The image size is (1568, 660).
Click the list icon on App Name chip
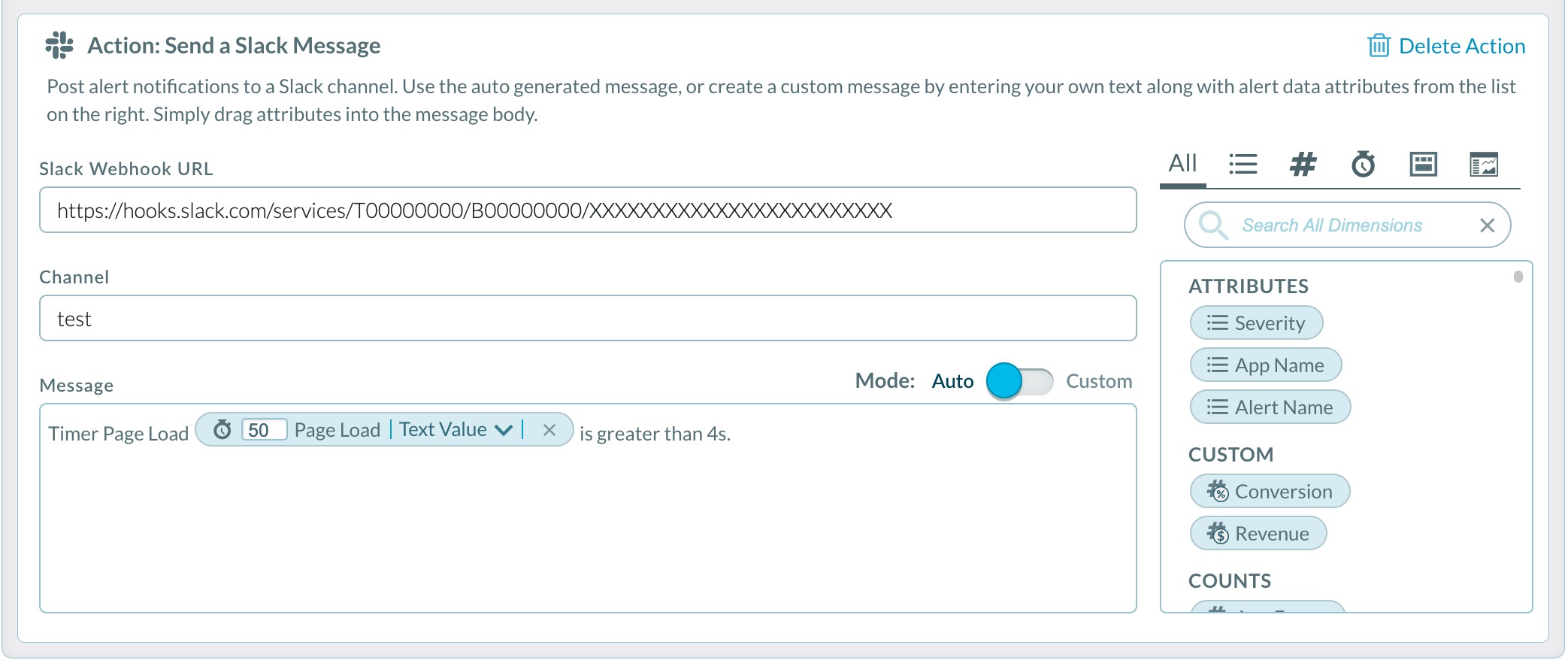pos(1217,365)
